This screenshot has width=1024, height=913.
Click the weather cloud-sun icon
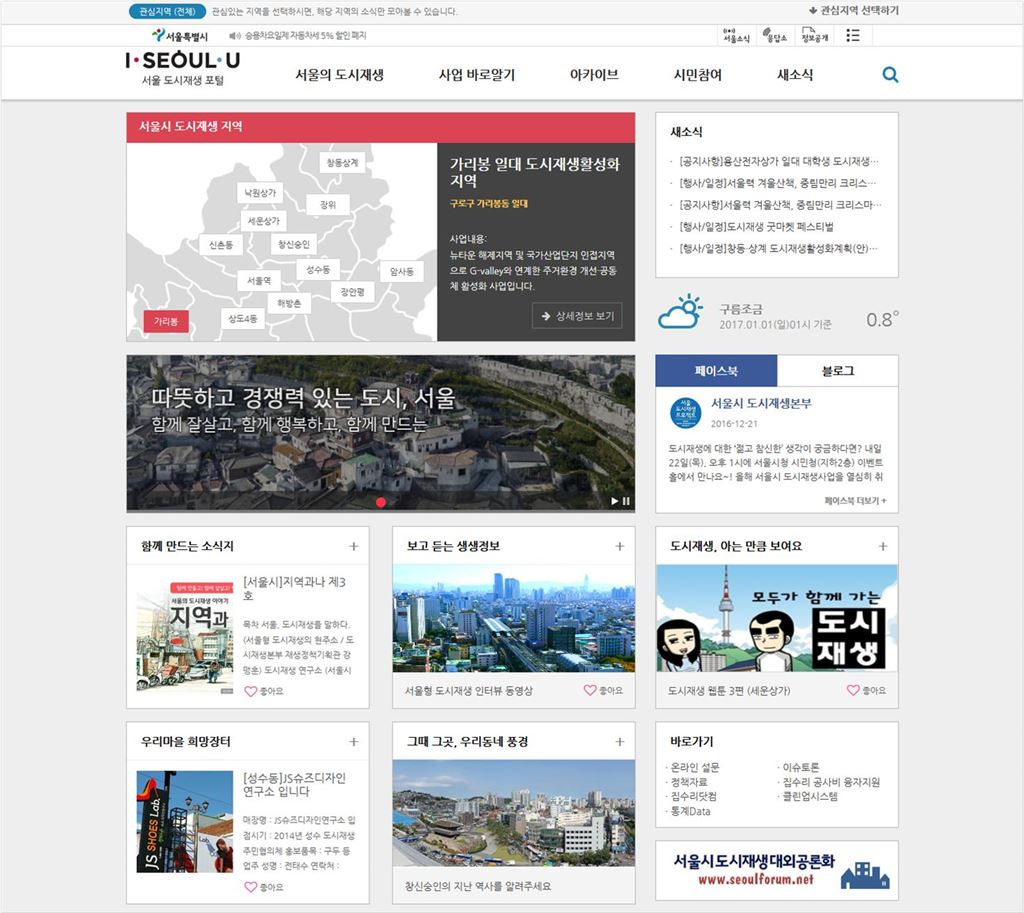pos(679,312)
